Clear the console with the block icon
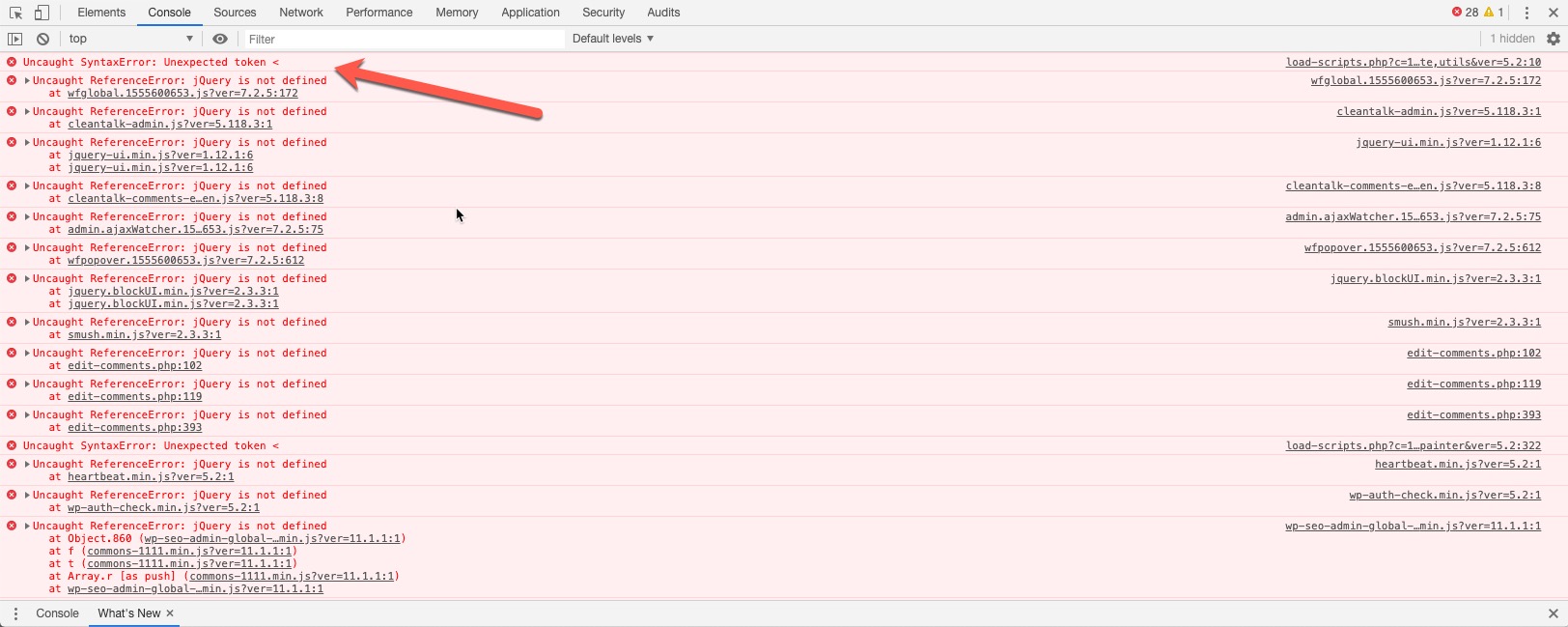The width and height of the screenshot is (1568, 627). pyautogui.click(x=42, y=39)
